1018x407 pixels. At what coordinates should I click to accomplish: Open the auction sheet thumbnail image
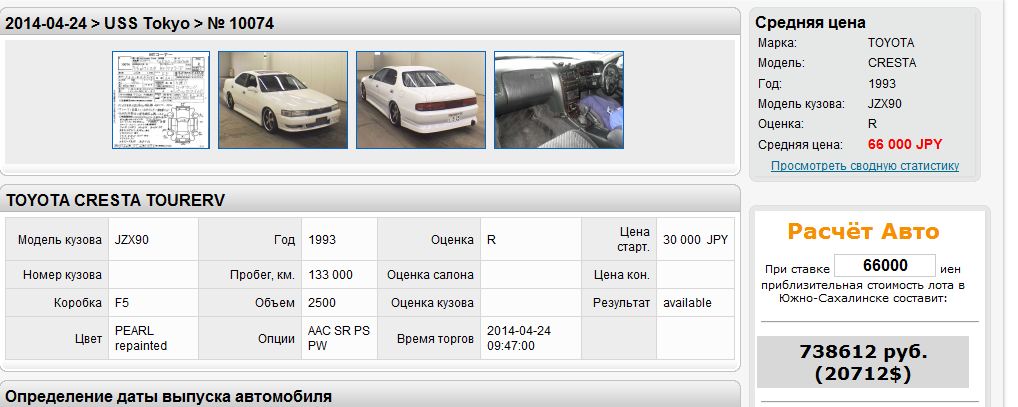pyautogui.click(x=160, y=100)
